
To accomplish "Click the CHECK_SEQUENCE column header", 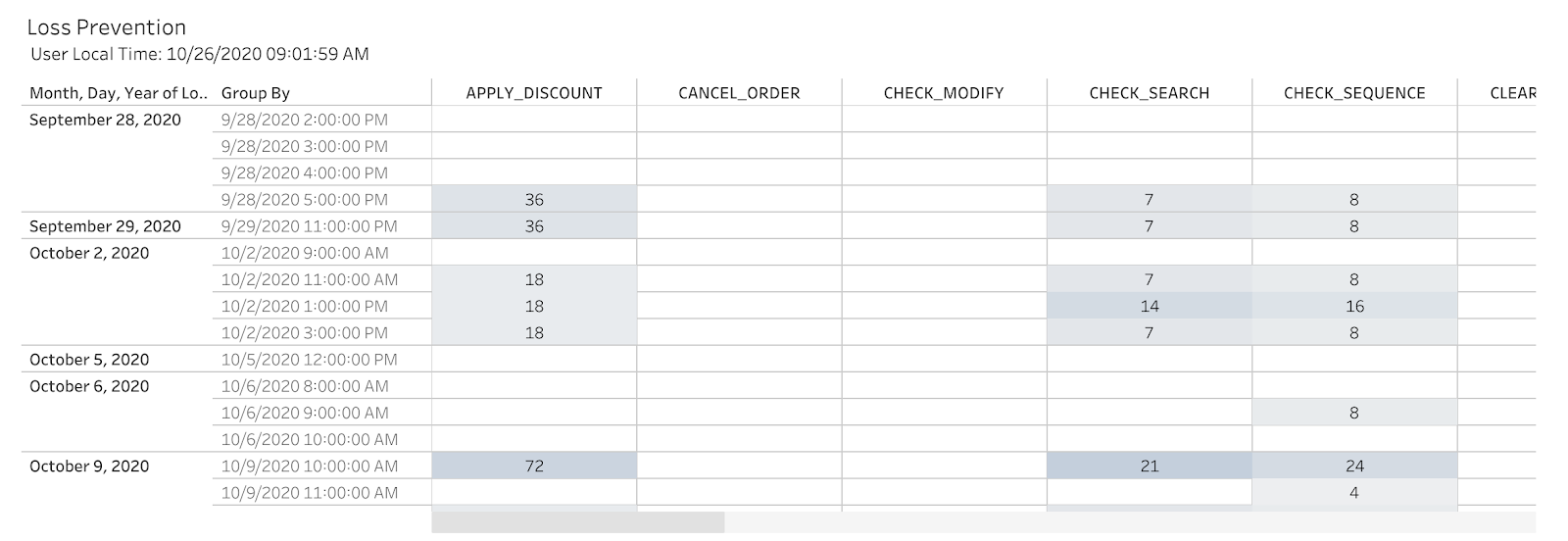I will click(1354, 93).
